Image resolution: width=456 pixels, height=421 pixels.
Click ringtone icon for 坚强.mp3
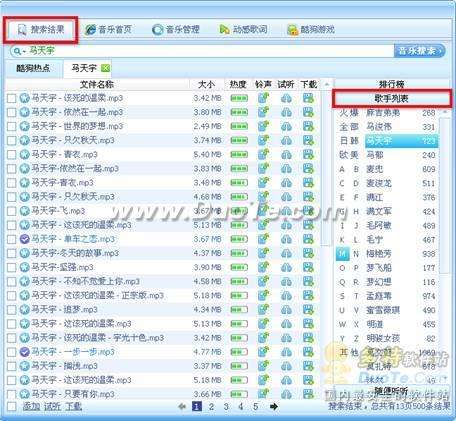coord(263,267)
